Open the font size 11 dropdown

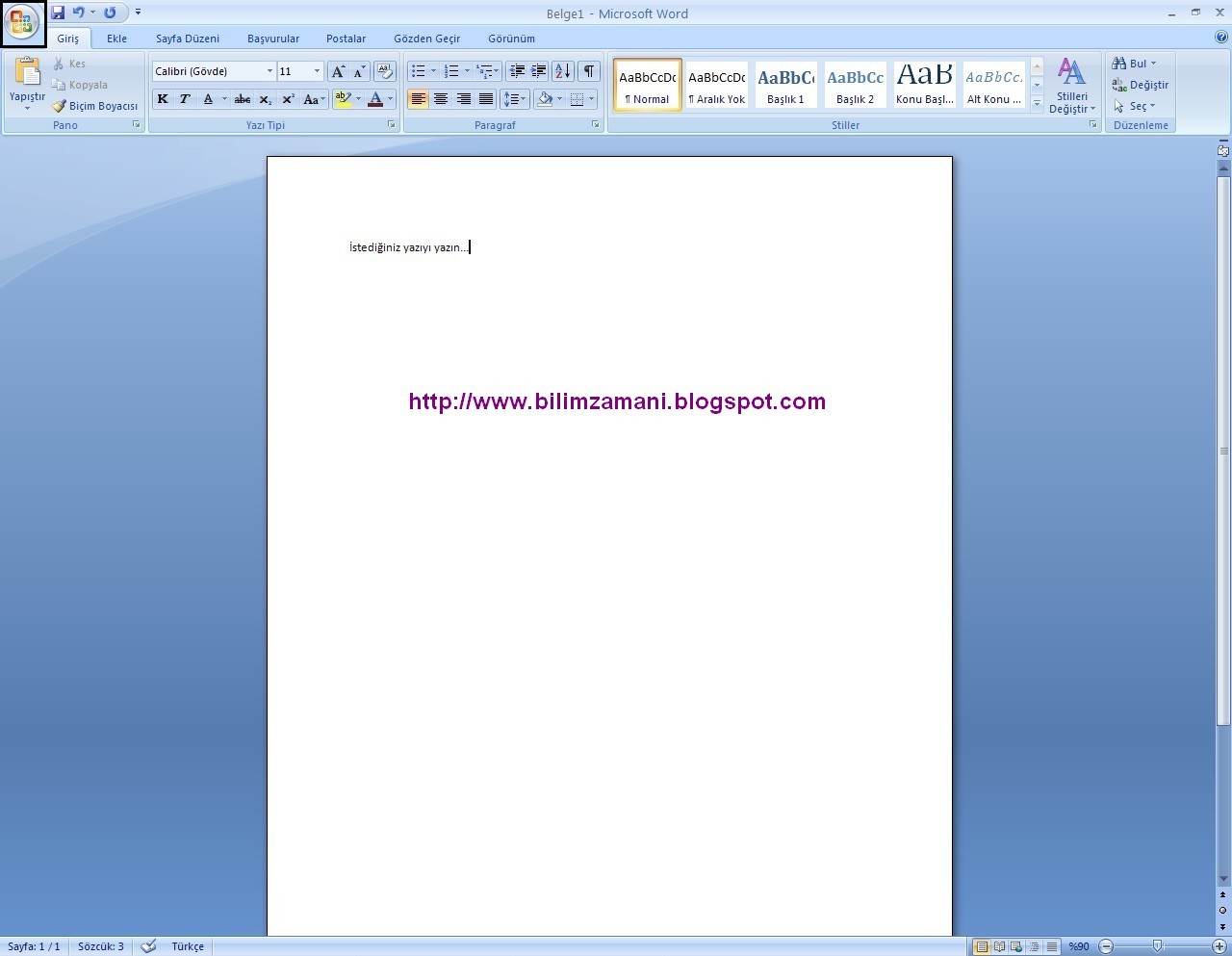tap(317, 71)
